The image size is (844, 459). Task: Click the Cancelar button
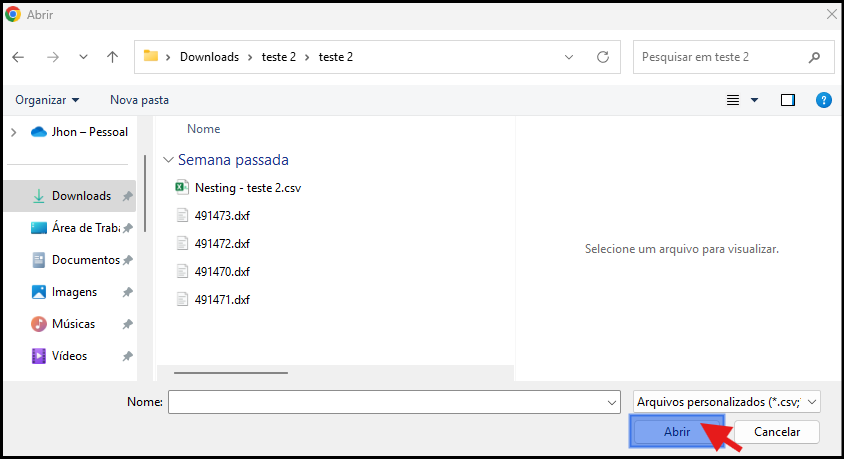click(x=777, y=432)
